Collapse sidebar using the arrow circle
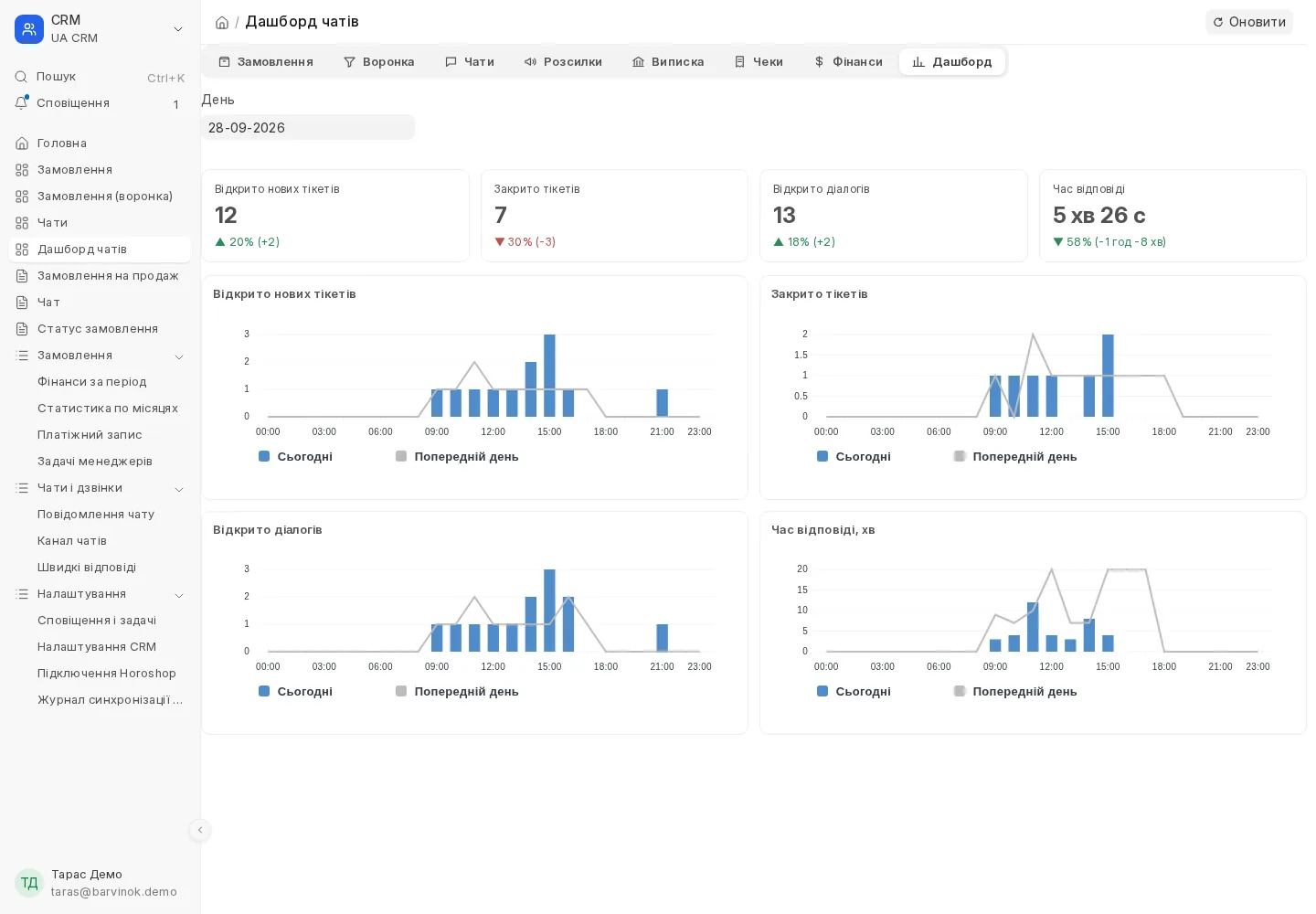 [x=200, y=830]
